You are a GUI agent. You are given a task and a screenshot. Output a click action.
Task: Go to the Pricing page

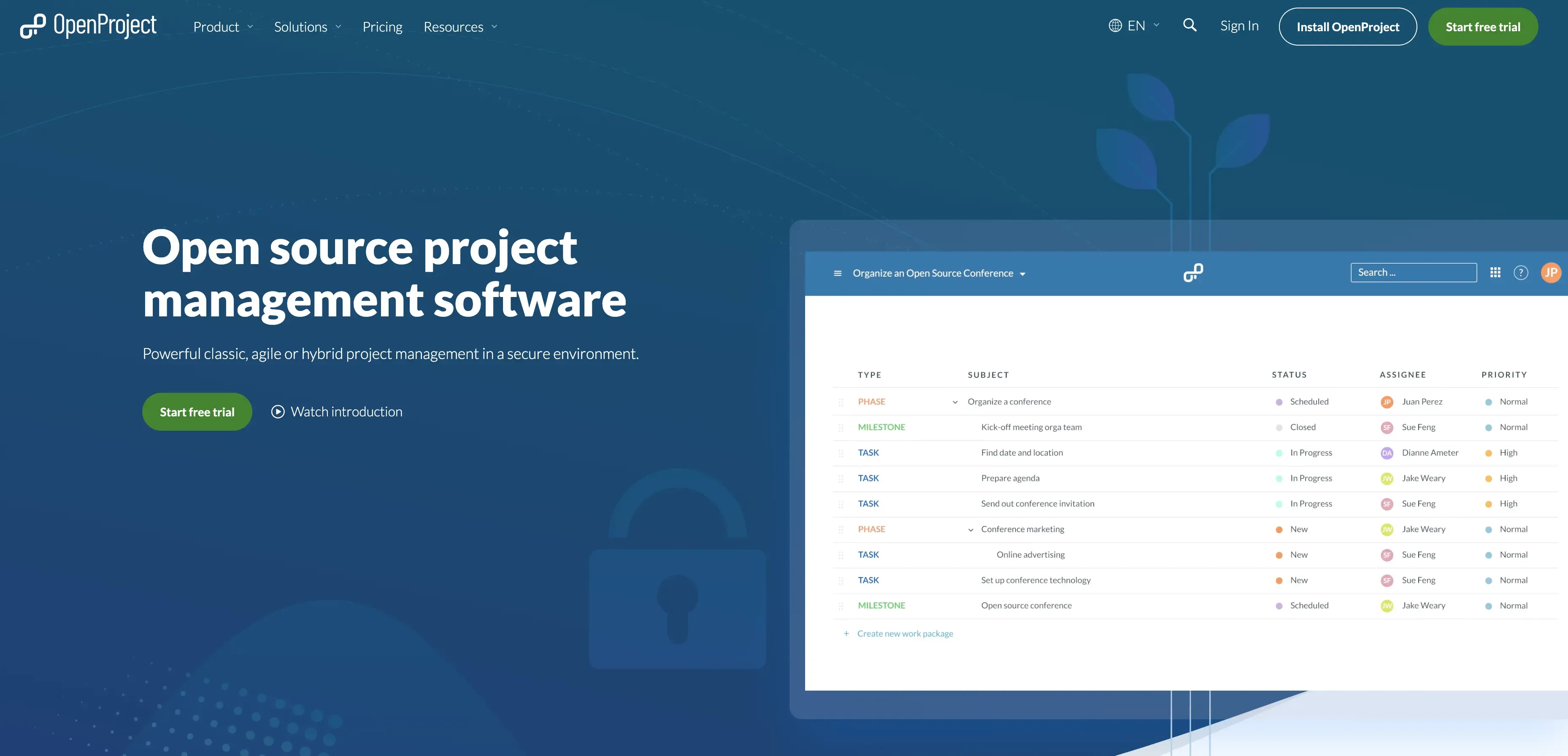(x=382, y=27)
